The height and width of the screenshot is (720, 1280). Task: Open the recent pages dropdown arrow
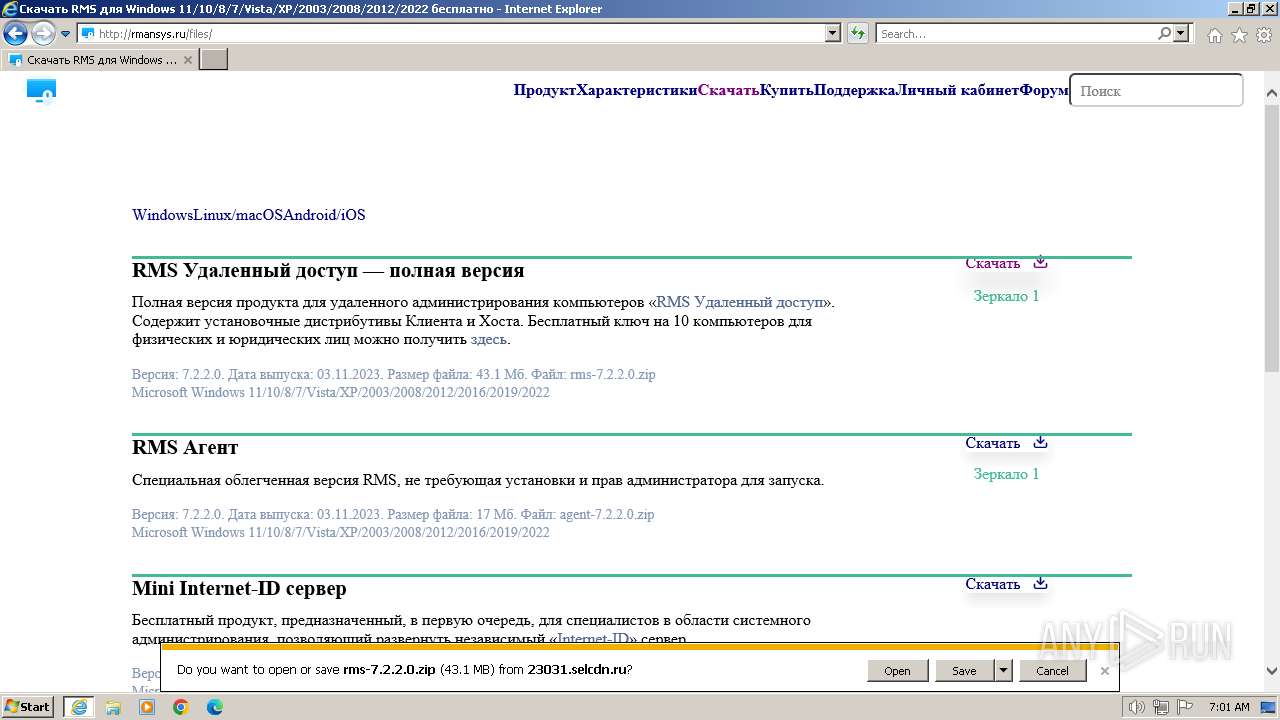click(66, 34)
